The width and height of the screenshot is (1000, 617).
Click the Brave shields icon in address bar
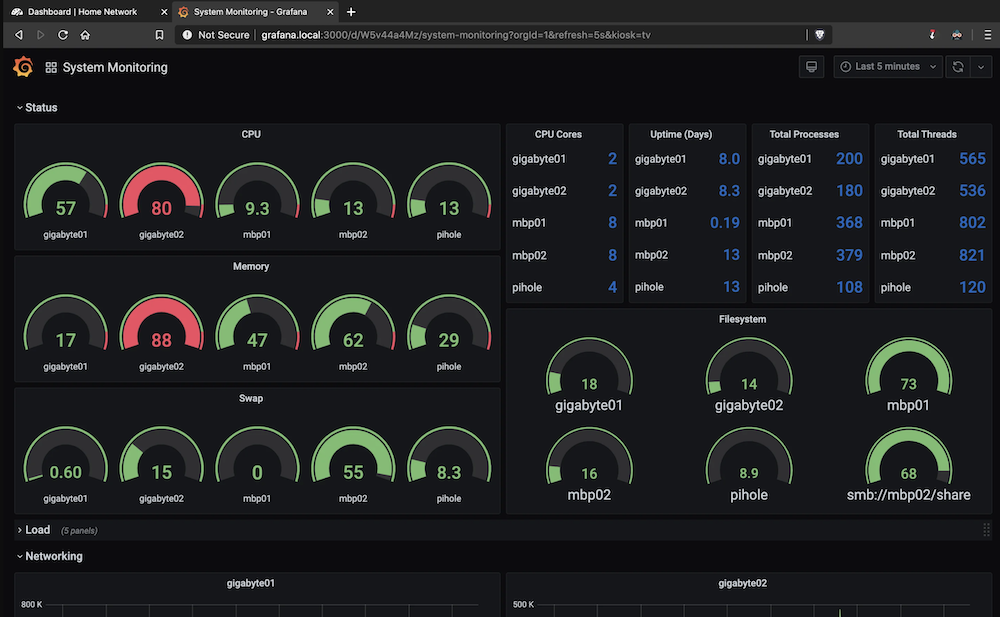point(819,34)
